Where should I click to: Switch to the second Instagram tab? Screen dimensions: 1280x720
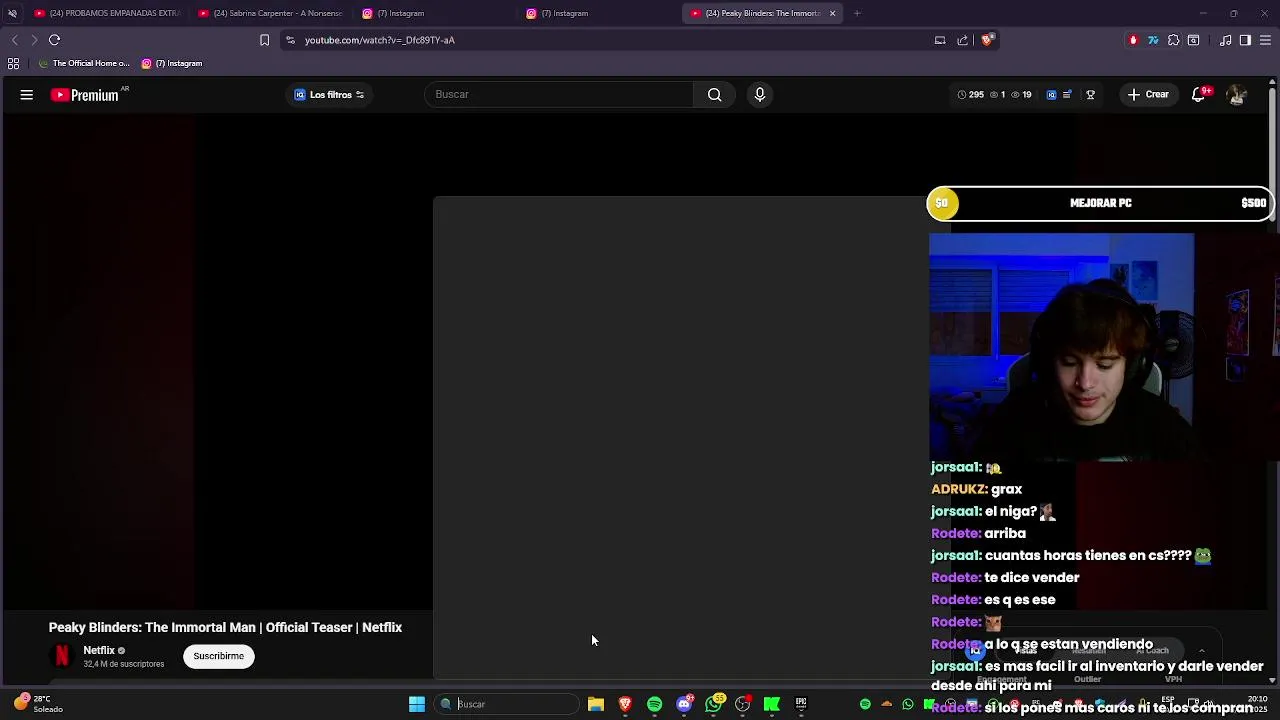tap(599, 13)
